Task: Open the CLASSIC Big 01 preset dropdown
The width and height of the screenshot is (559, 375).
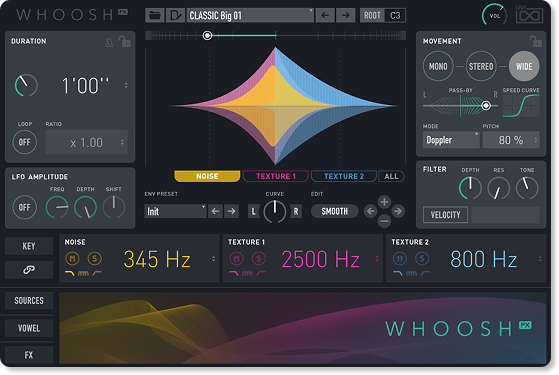Action: click(x=250, y=15)
